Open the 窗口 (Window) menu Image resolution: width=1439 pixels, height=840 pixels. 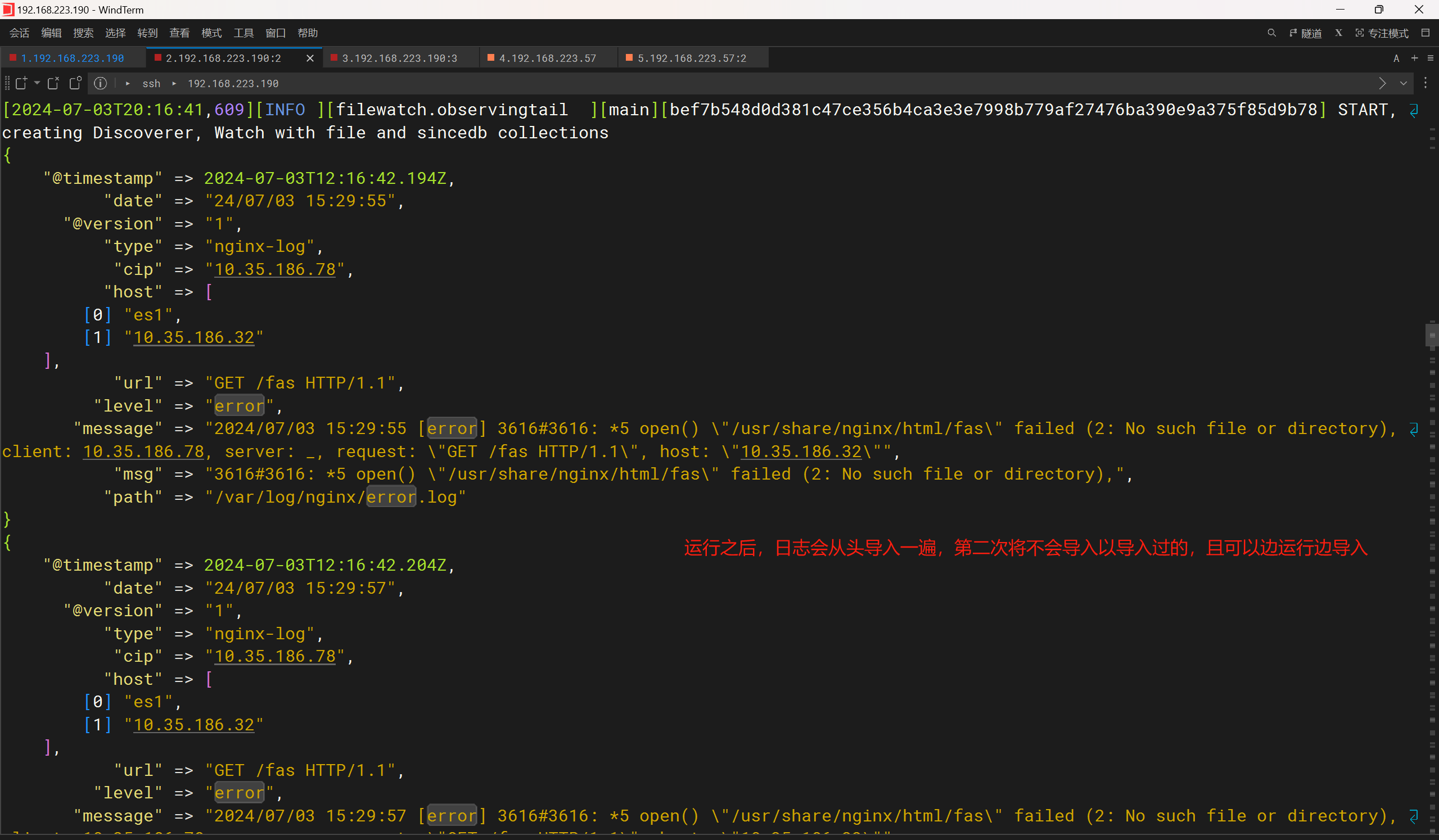point(275,33)
